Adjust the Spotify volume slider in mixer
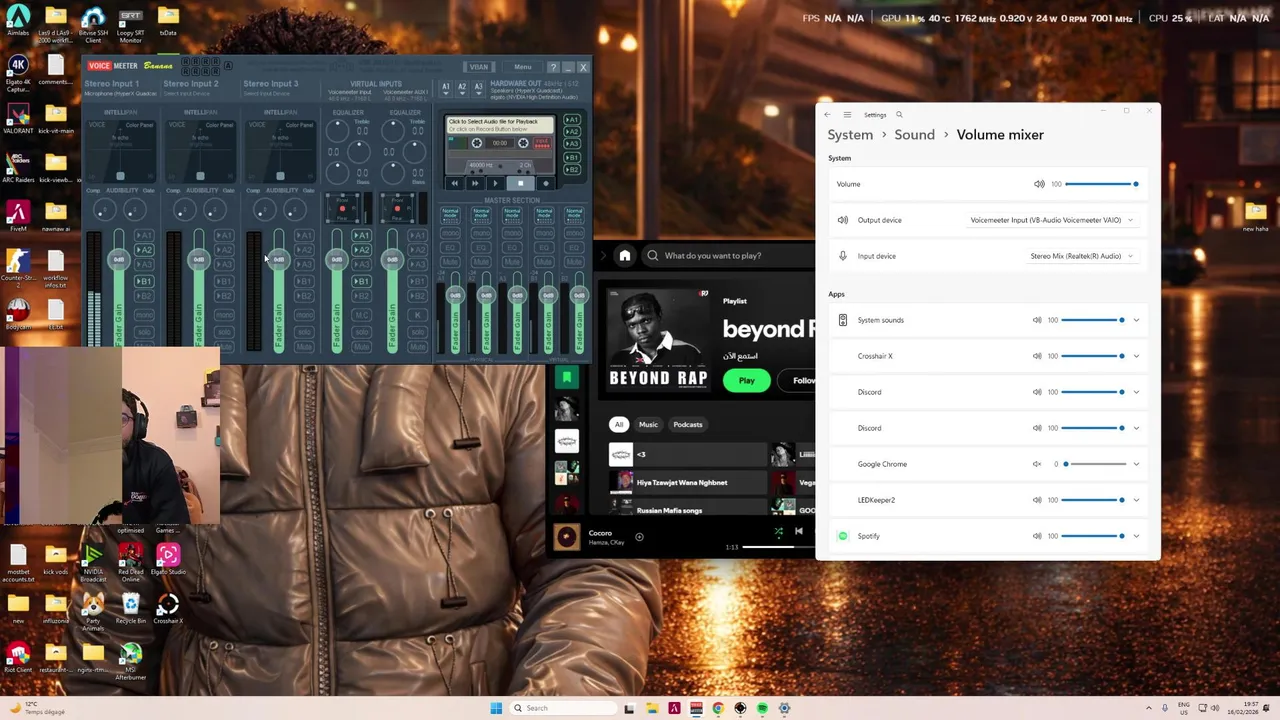The image size is (1280, 720). 1093,536
